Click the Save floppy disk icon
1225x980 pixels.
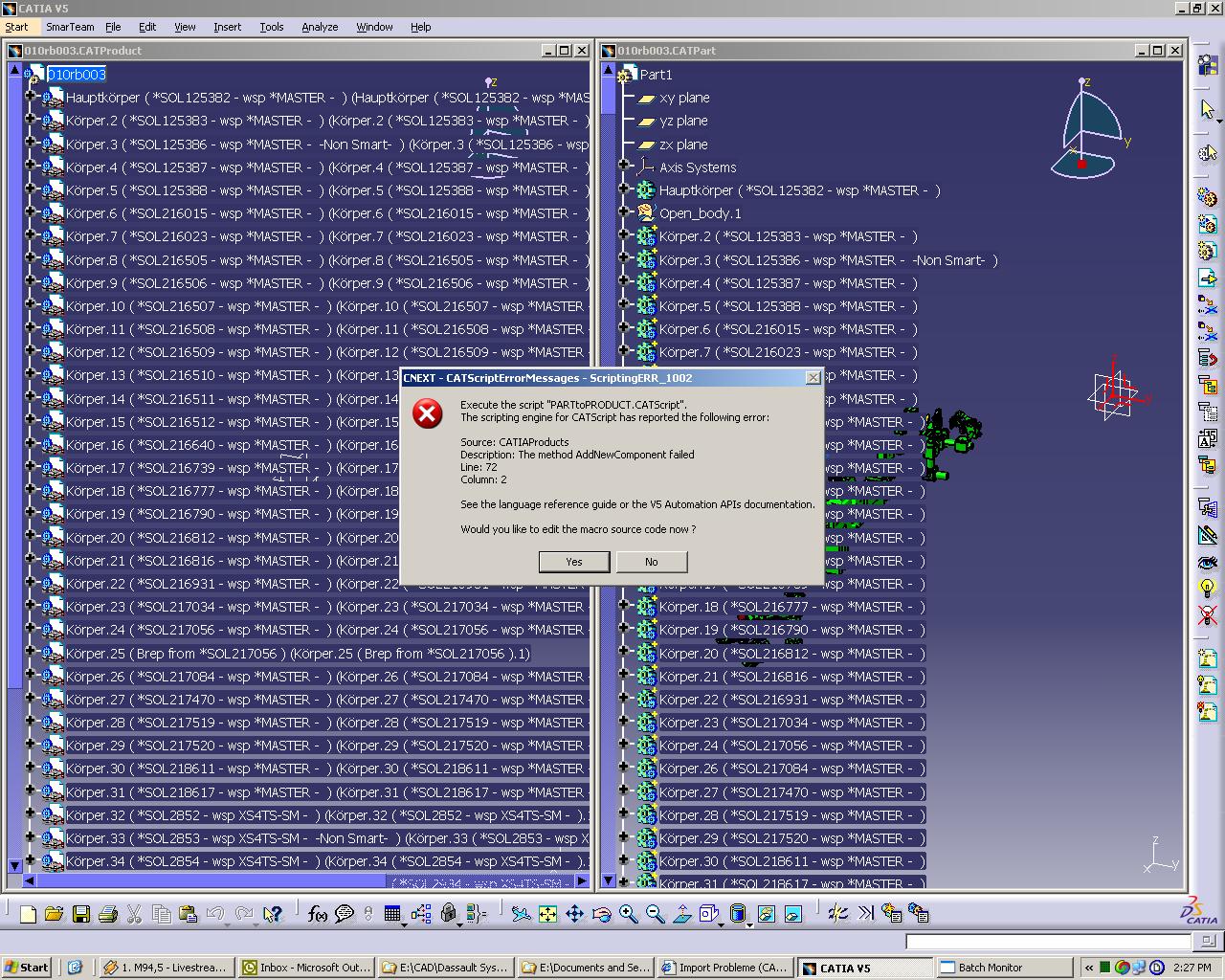(81, 914)
